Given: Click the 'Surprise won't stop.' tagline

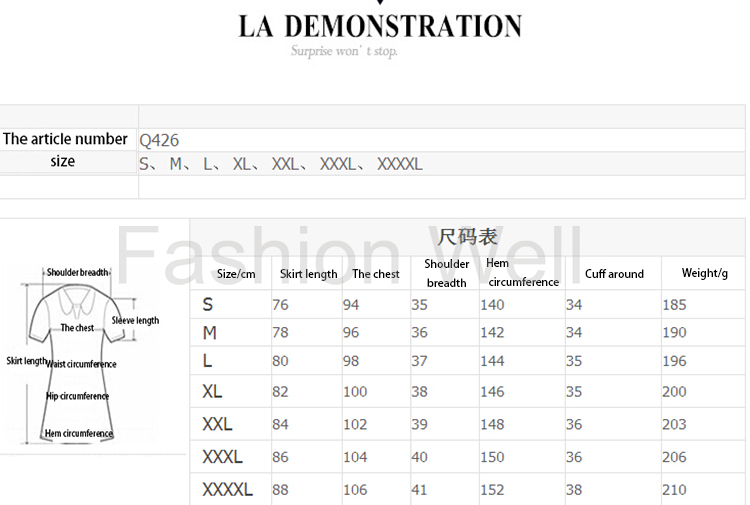Looking at the screenshot, I should pos(343,52).
